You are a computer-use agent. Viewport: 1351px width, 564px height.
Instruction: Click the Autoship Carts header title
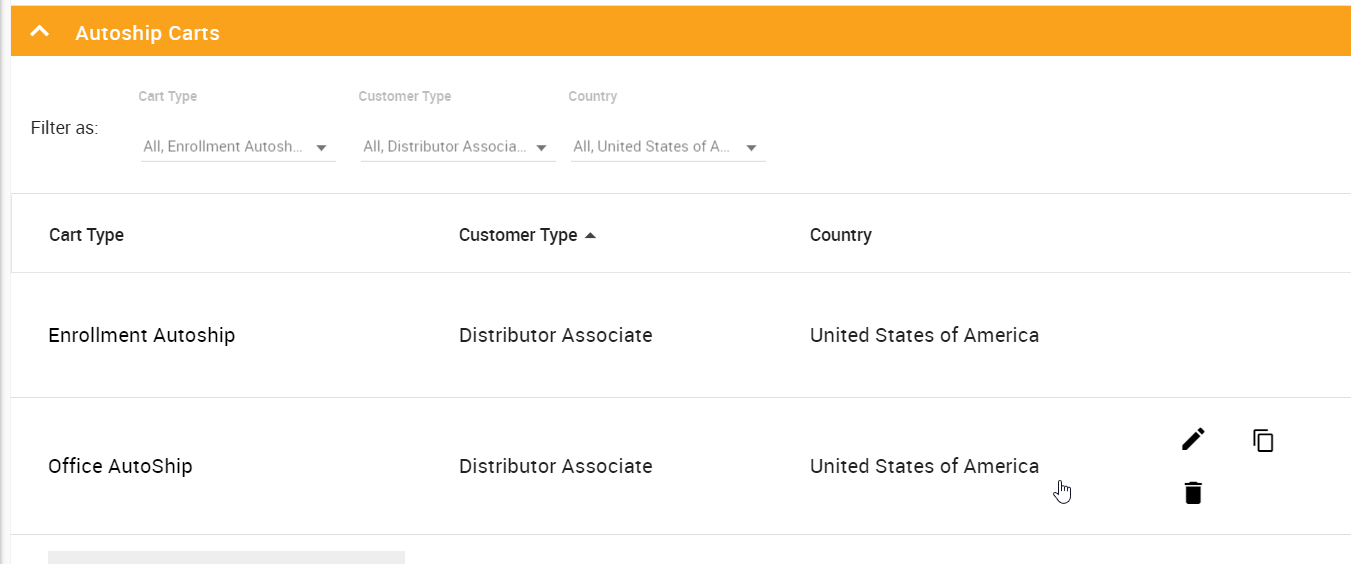pos(147,33)
